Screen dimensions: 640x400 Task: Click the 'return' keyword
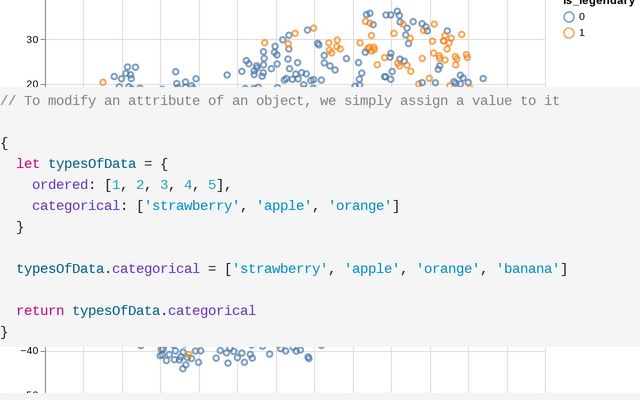click(40, 311)
